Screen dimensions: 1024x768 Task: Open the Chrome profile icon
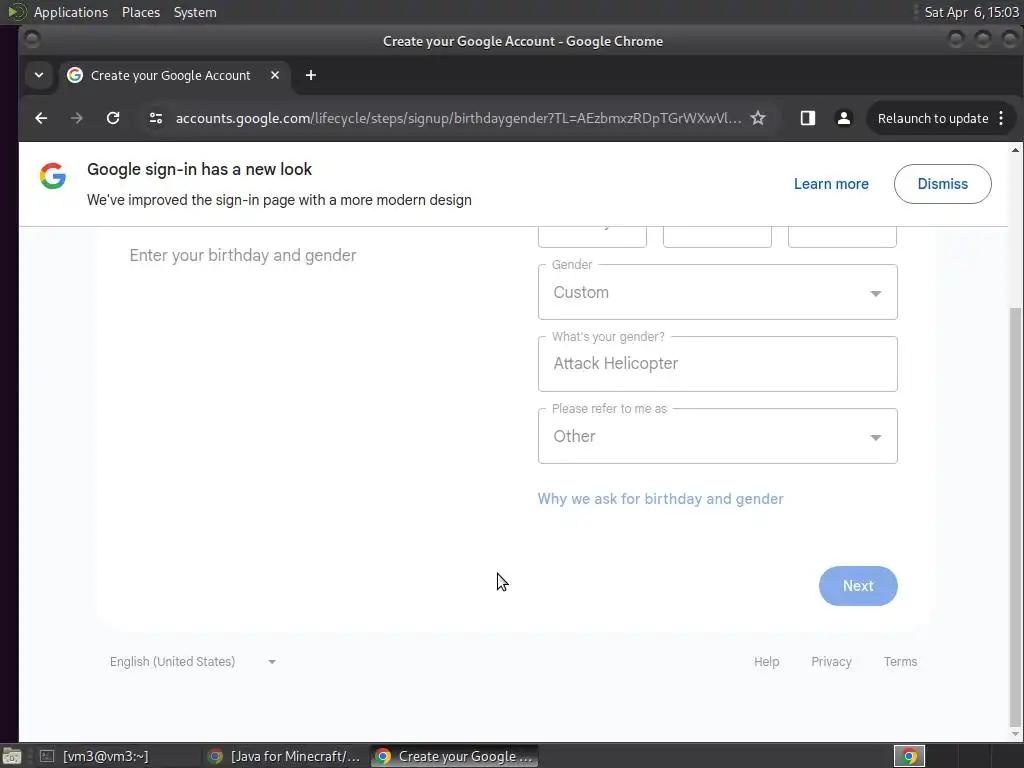pyautogui.click(x=844, y=118)
